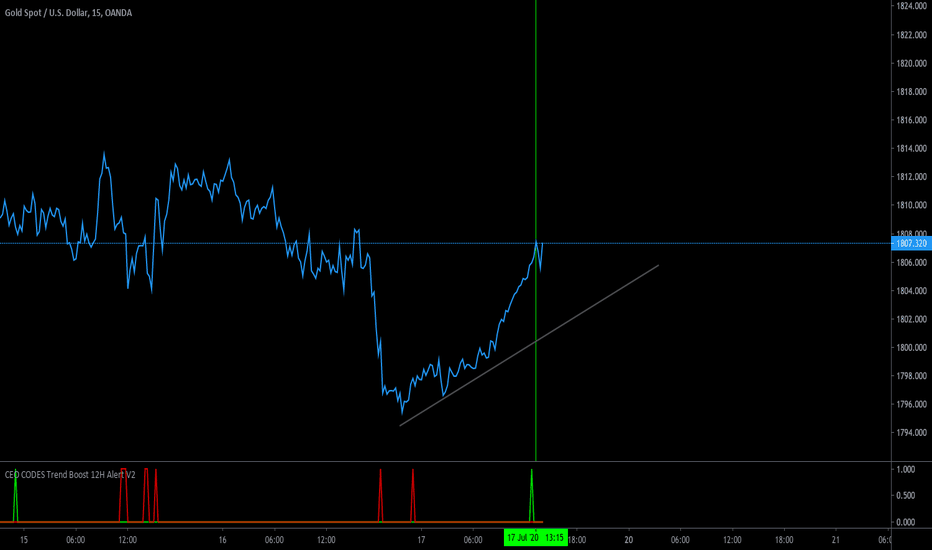The image size is (932, 550).
Task: Select the gray ascending trend line
Action: point(529,345)
